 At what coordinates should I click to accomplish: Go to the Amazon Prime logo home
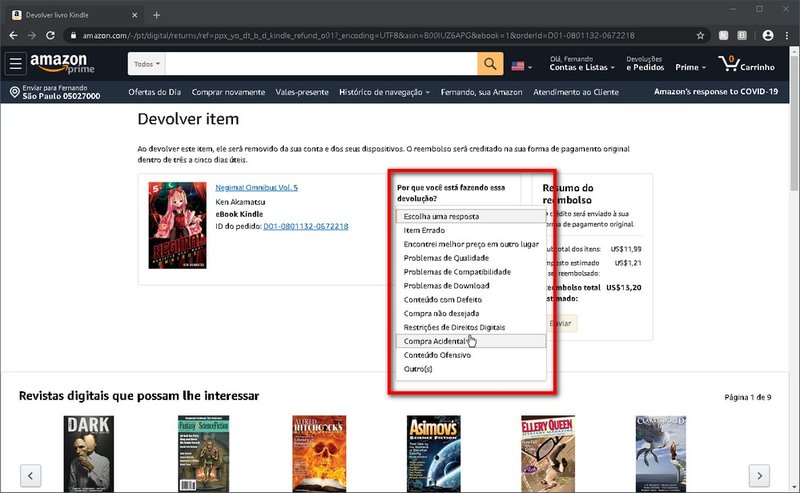(62, 64)
